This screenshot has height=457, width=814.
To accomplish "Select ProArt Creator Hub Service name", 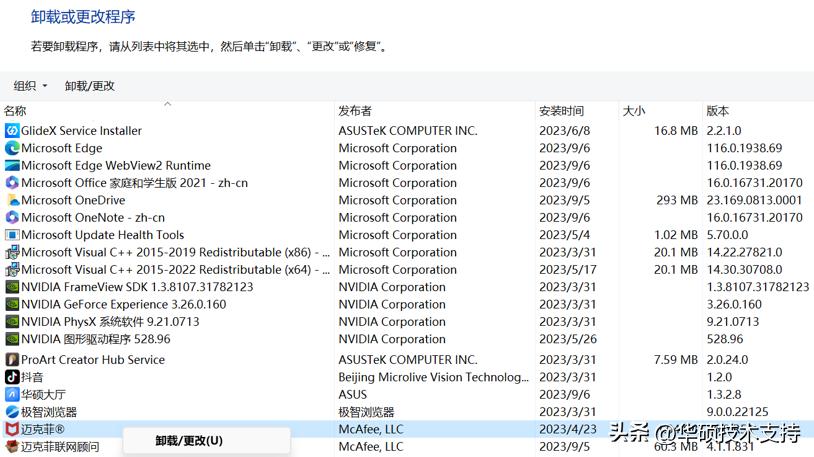I will coord(93,359).
